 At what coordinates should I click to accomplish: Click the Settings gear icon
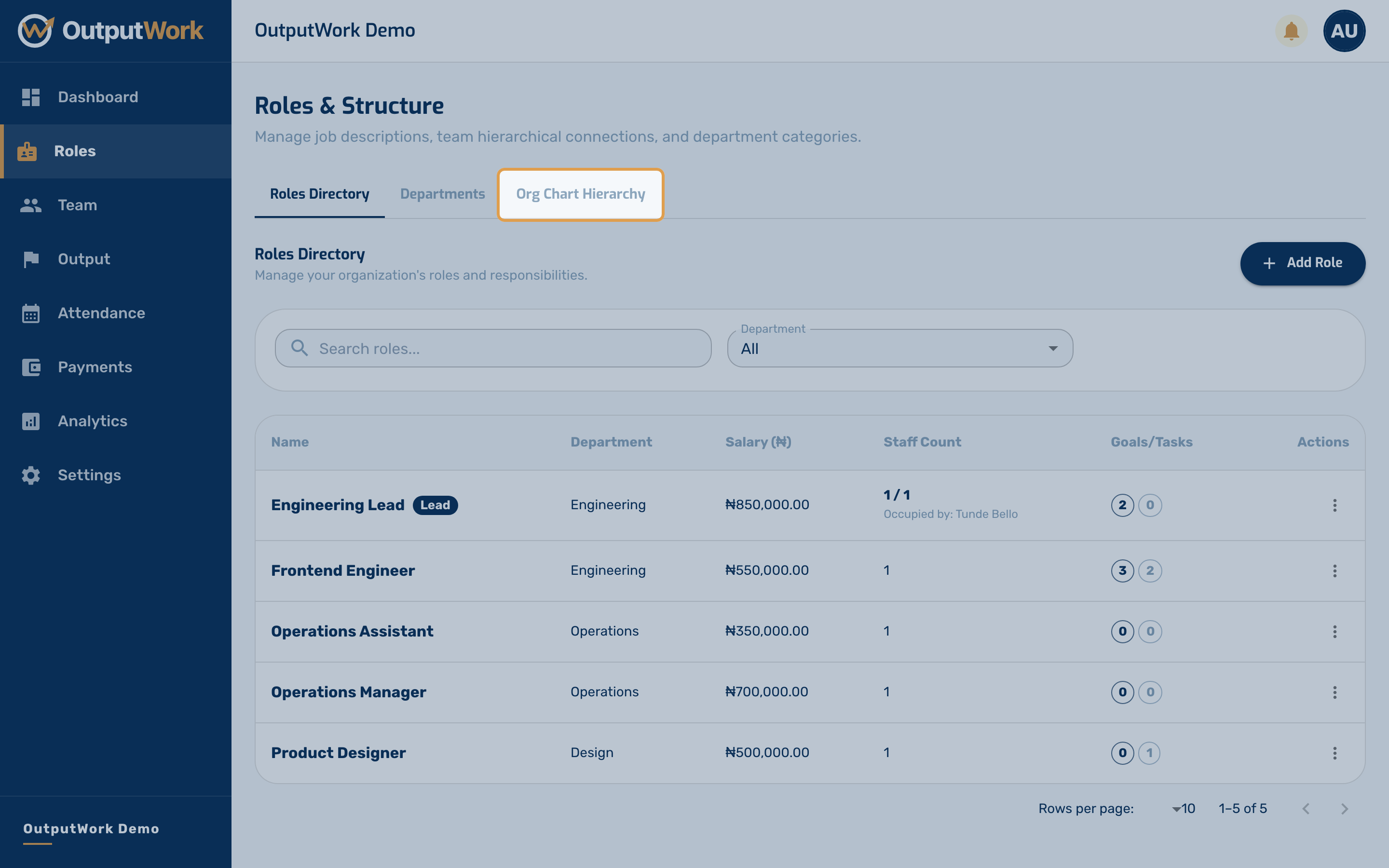(x=30, y=475)
